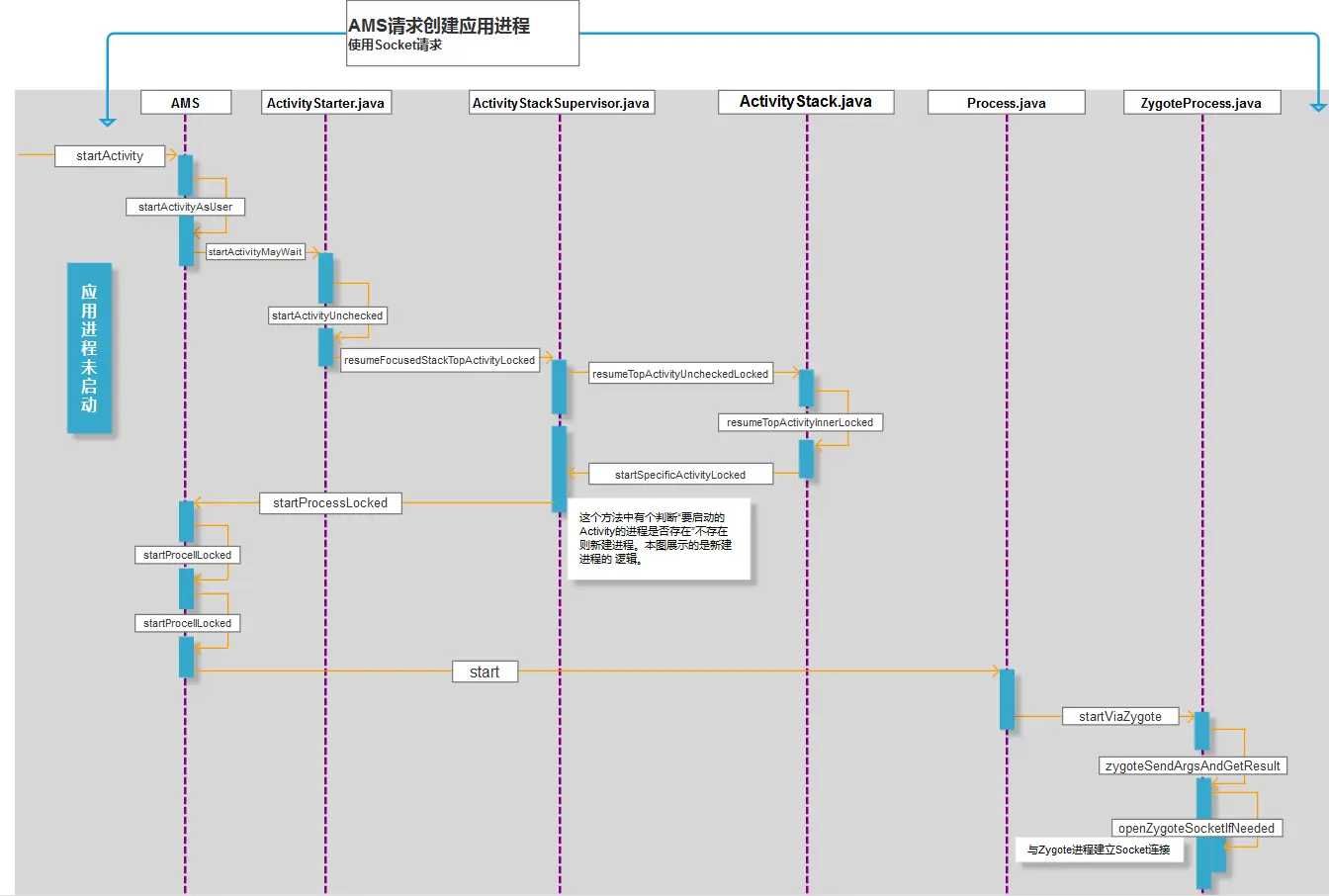Click the startActivityMayWait label
This screenshot has width=1329, height=896.
(255, 252)
